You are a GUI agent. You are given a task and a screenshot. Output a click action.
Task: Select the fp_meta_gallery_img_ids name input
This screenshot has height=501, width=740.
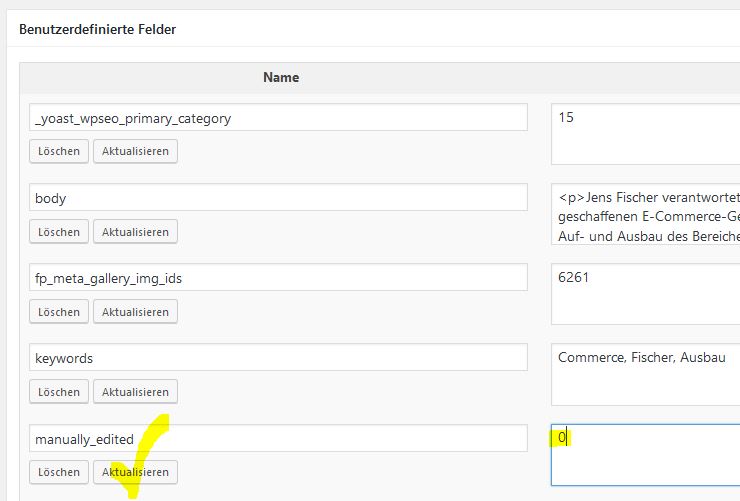click(x=278, y=278)
